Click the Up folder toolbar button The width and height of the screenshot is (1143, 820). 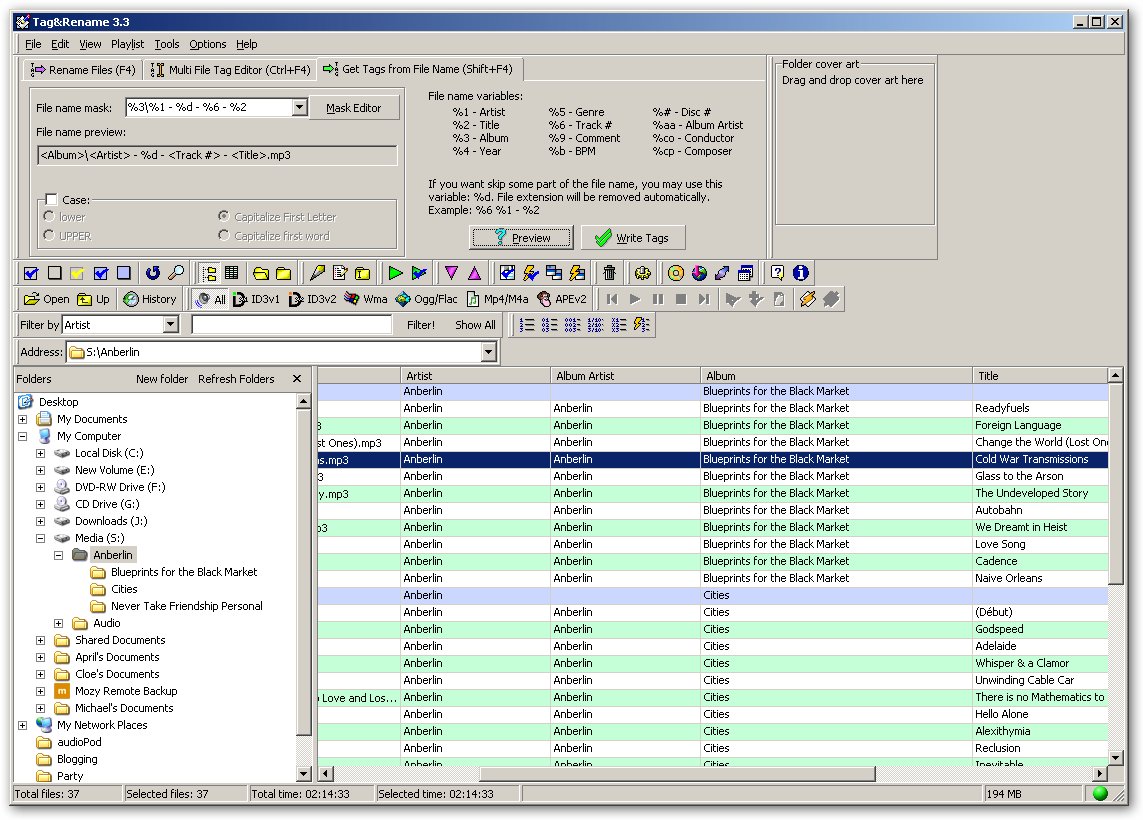point(94,299)
